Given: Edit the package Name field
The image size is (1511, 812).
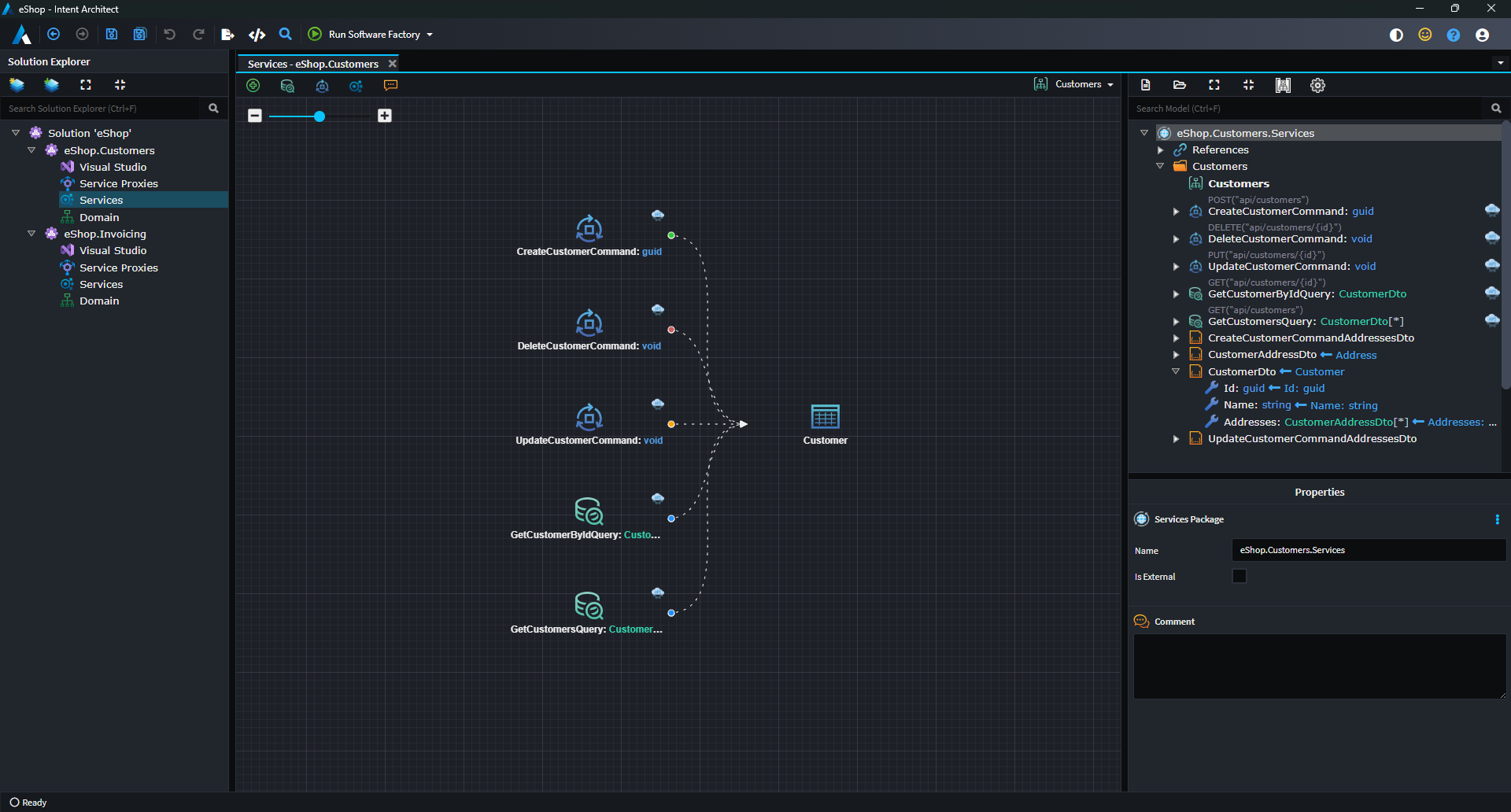Looking at the screenshot, I should pyautogui.click(x=1369, y=550).
